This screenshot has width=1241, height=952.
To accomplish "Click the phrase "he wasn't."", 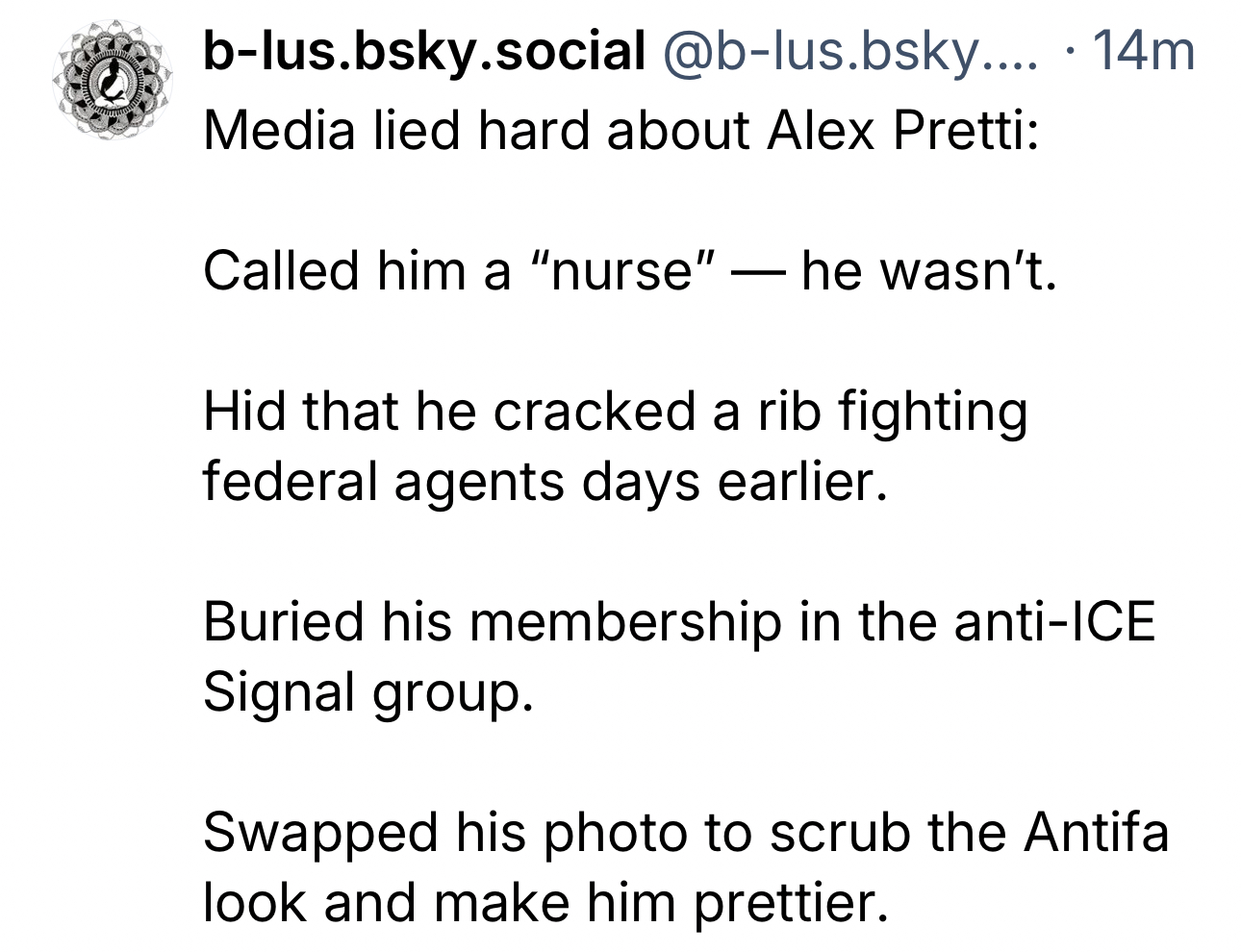I will [928, 271].
